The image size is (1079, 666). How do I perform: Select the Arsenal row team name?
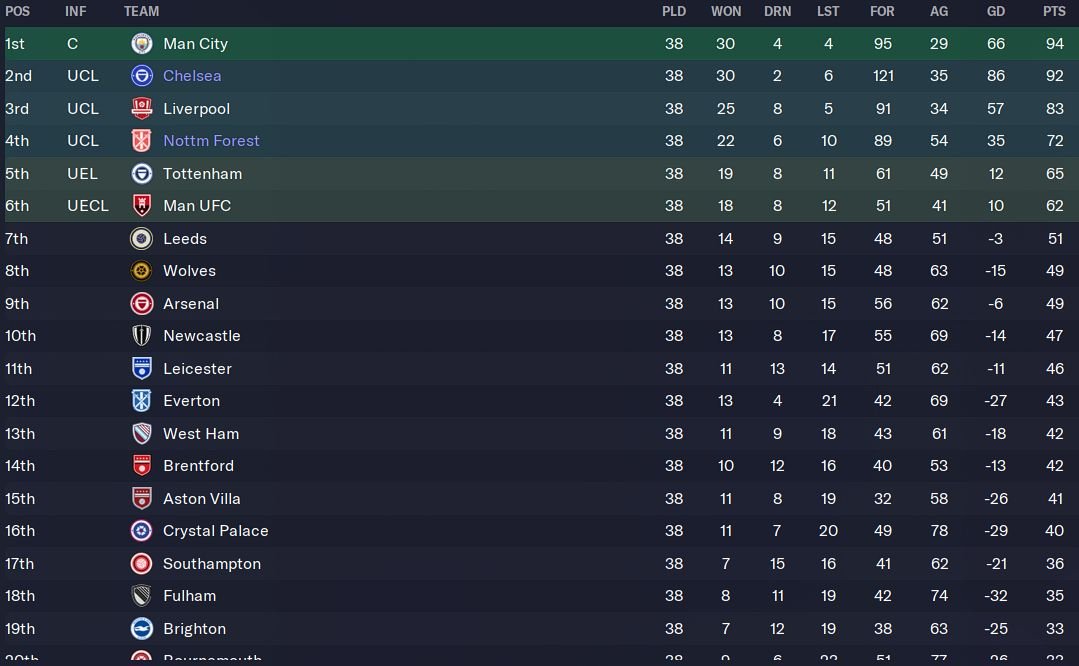click(x=191, y=304)
